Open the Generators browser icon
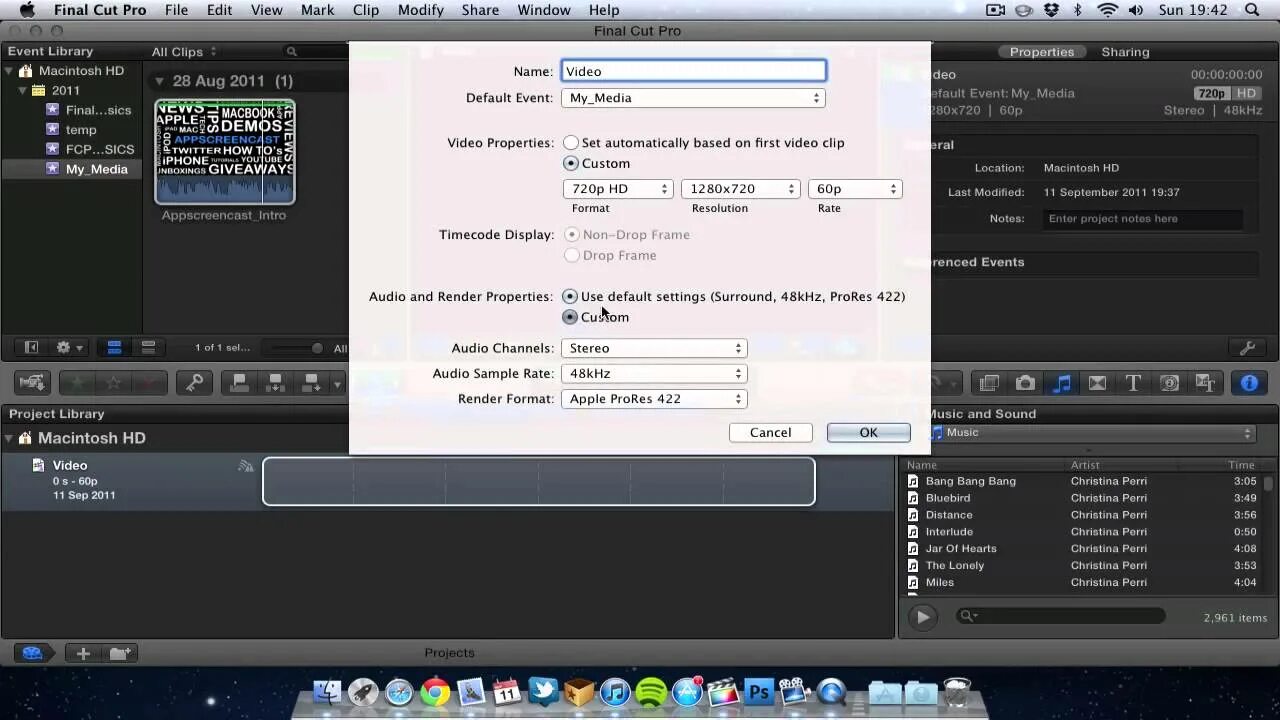Viewport: 1280px width, 720px height. point(1169,383)
